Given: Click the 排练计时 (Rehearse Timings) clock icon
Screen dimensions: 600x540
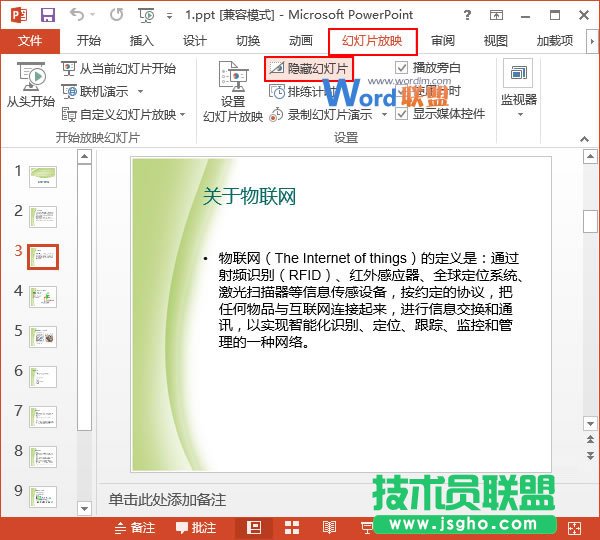Looking at the screenshot, I should point(277,91).
